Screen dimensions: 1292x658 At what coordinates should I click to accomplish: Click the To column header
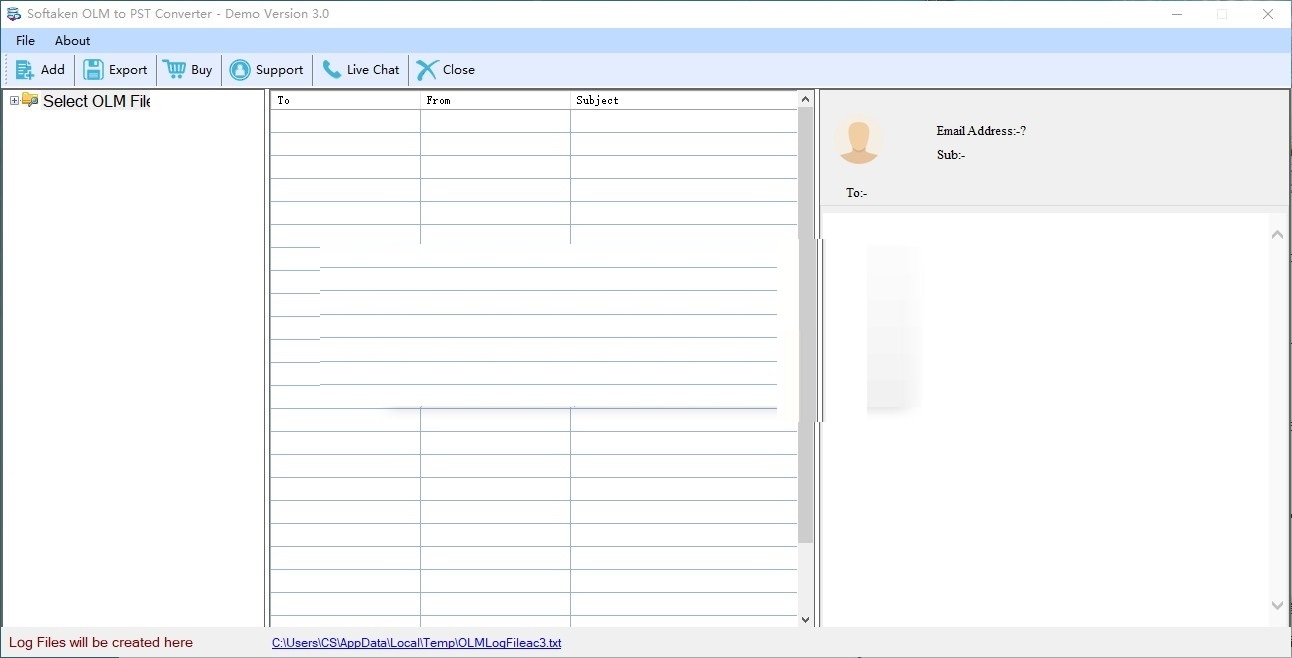pyautogui.click(x=345, y=100)
